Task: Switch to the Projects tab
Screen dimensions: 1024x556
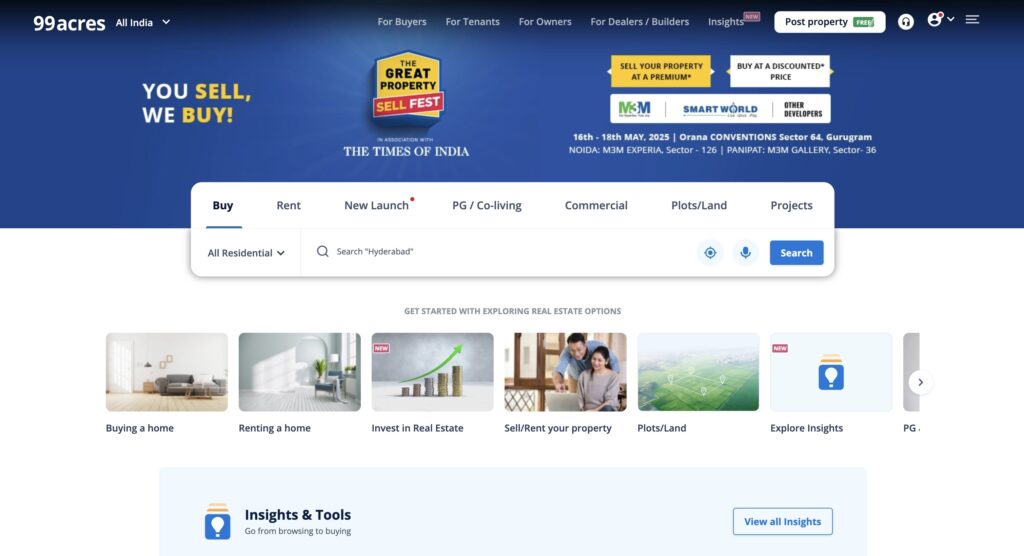Action: [x=791, y=205]
